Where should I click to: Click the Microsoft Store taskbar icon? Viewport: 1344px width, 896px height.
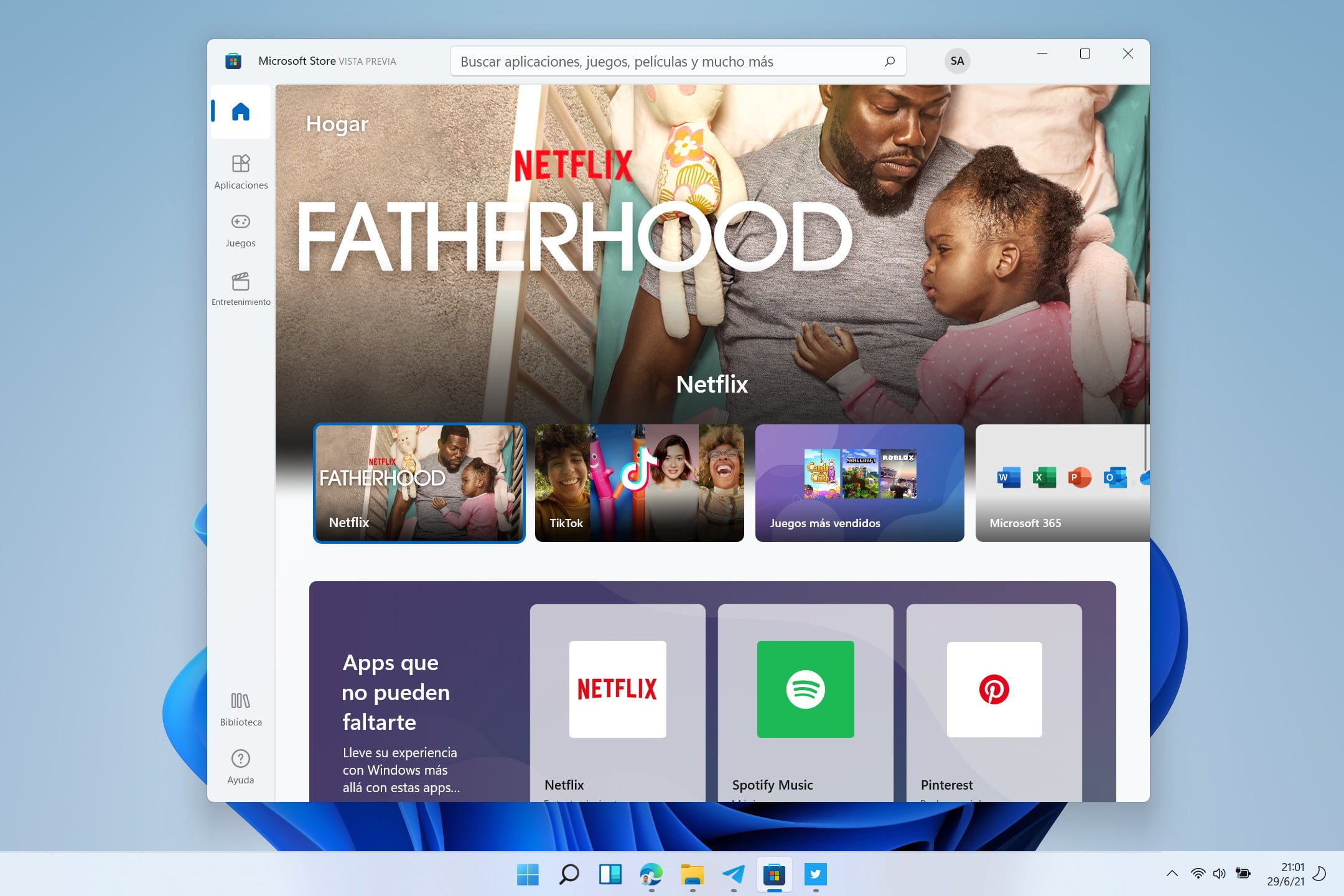(x=774, y=874)
